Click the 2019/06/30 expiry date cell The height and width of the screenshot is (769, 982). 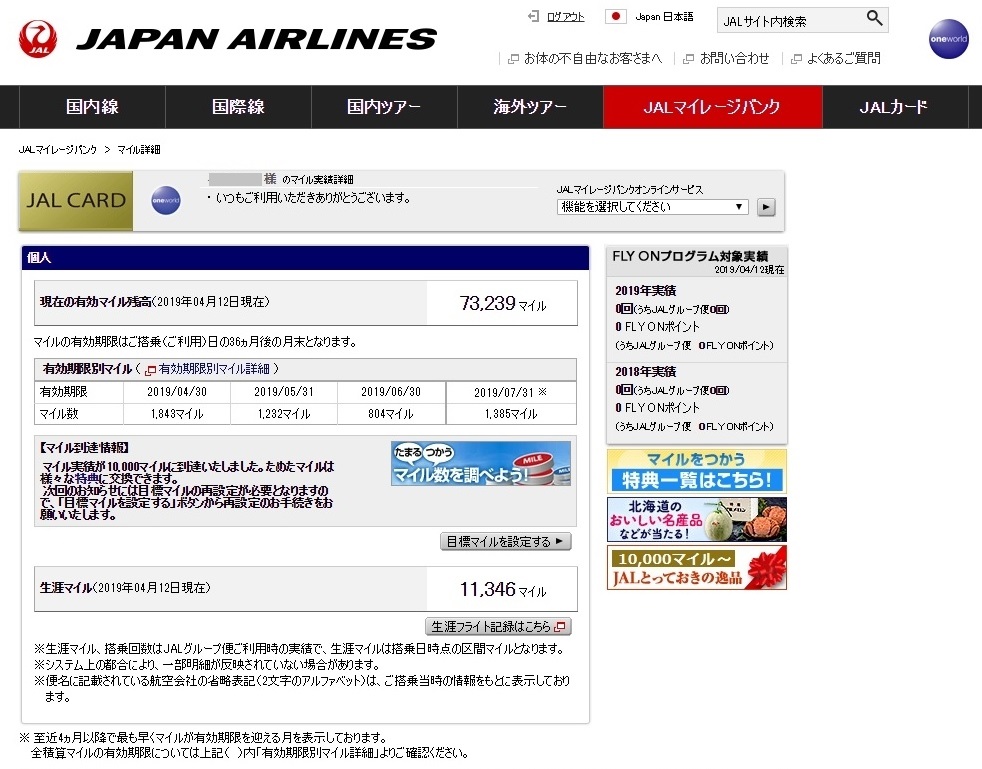(391, 392)
